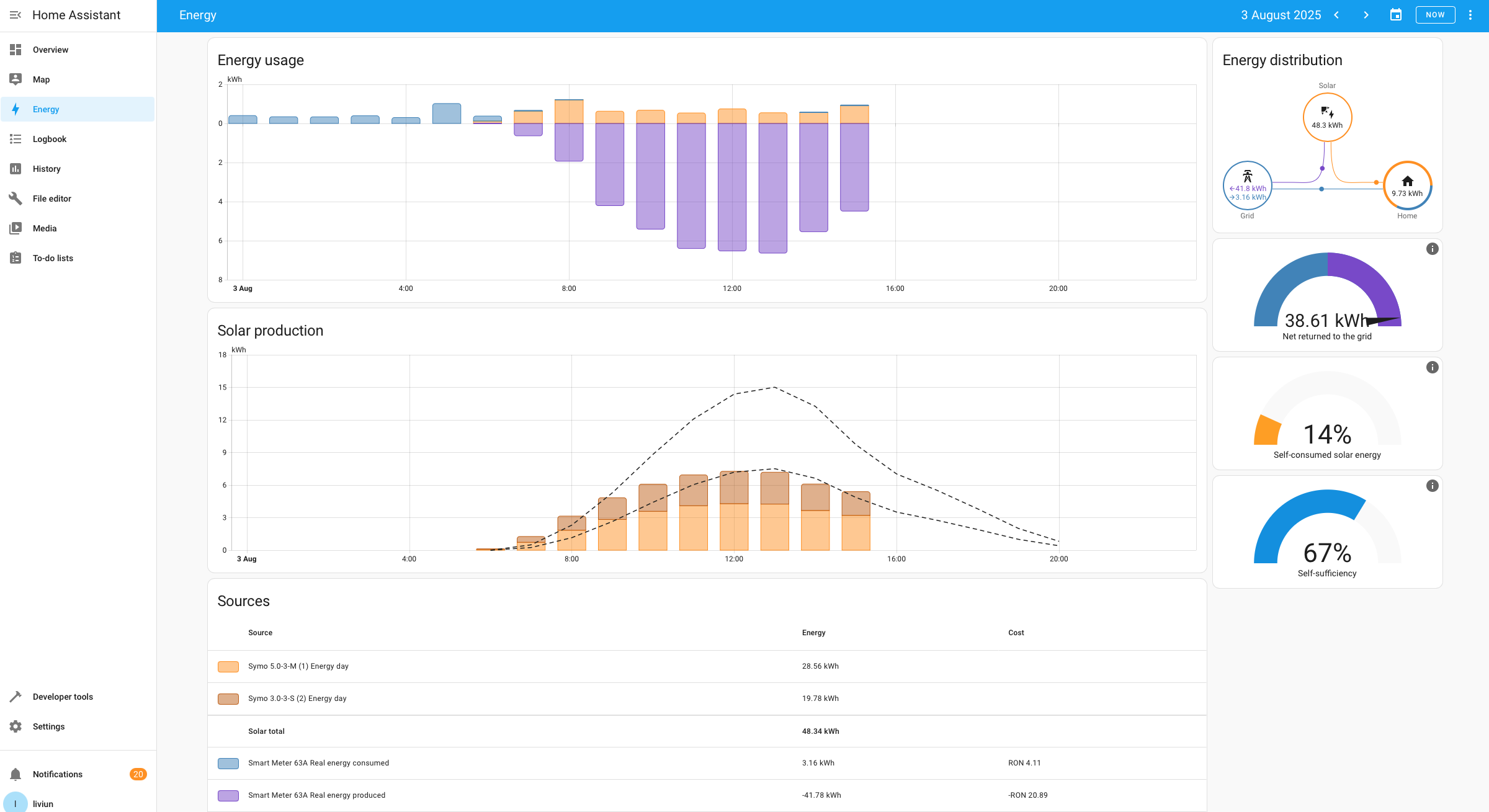Click the Grid node in Energy distribution
1489x812 pixels.
[x=1247, y=185]
